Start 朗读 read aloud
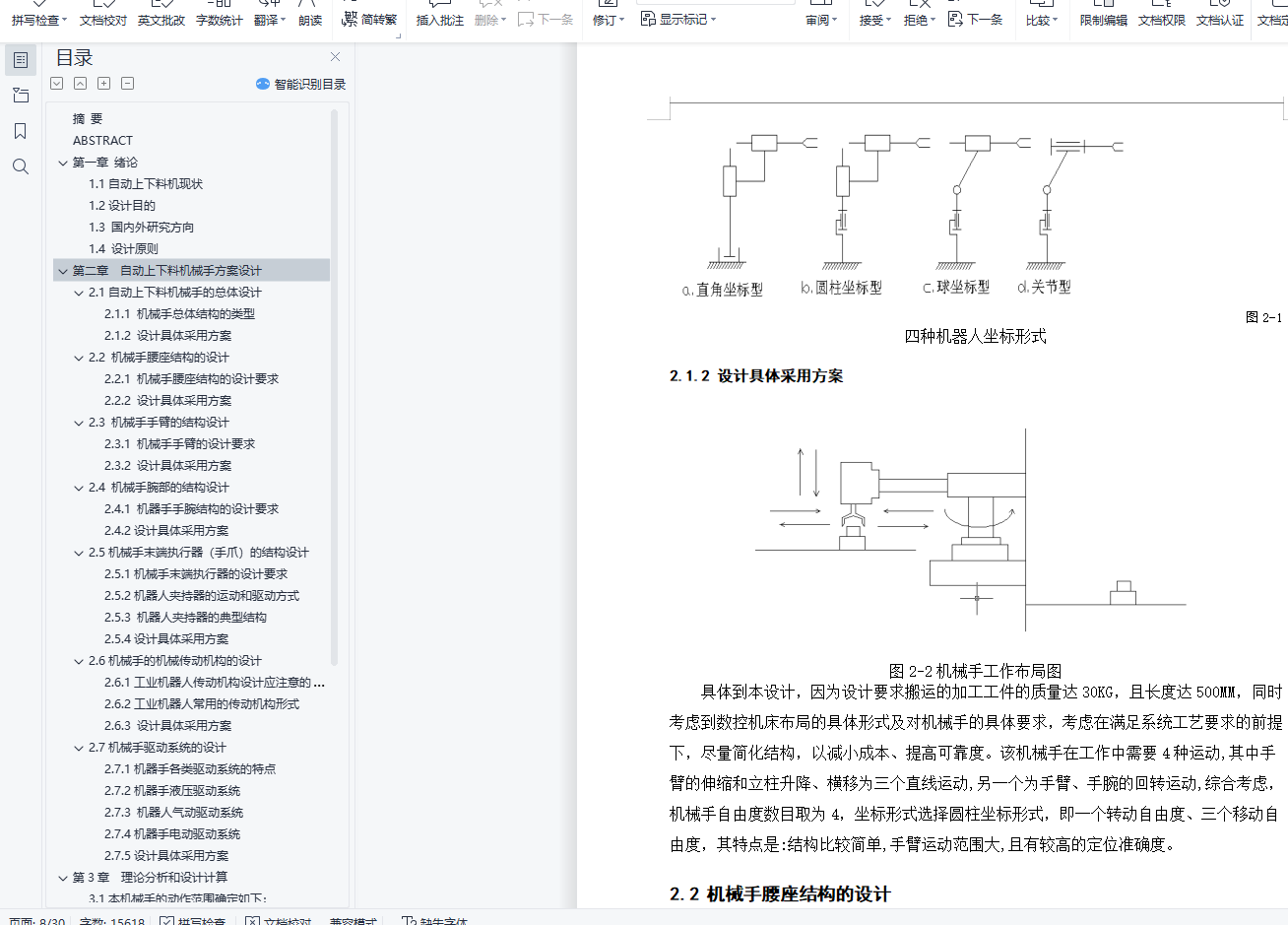This screenshot has height=925, width=1288. click(310, 20)
